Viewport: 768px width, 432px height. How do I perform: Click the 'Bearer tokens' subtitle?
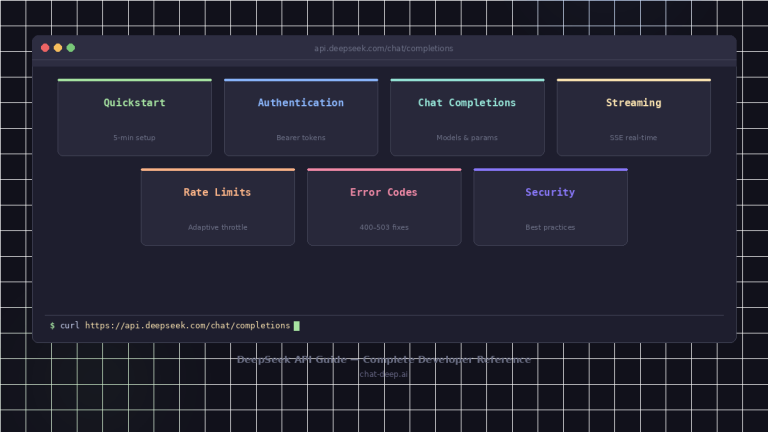[x=301, y=138]
